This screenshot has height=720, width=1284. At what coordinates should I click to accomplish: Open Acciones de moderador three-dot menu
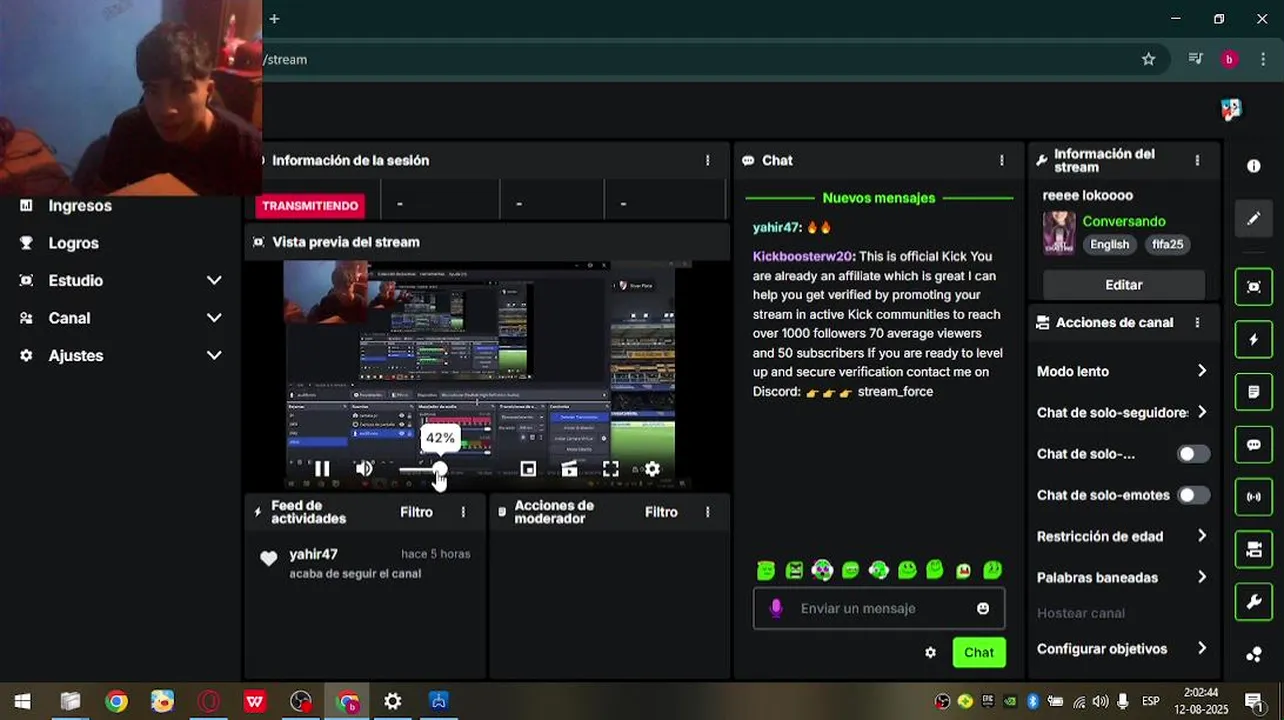pos(707,512)
